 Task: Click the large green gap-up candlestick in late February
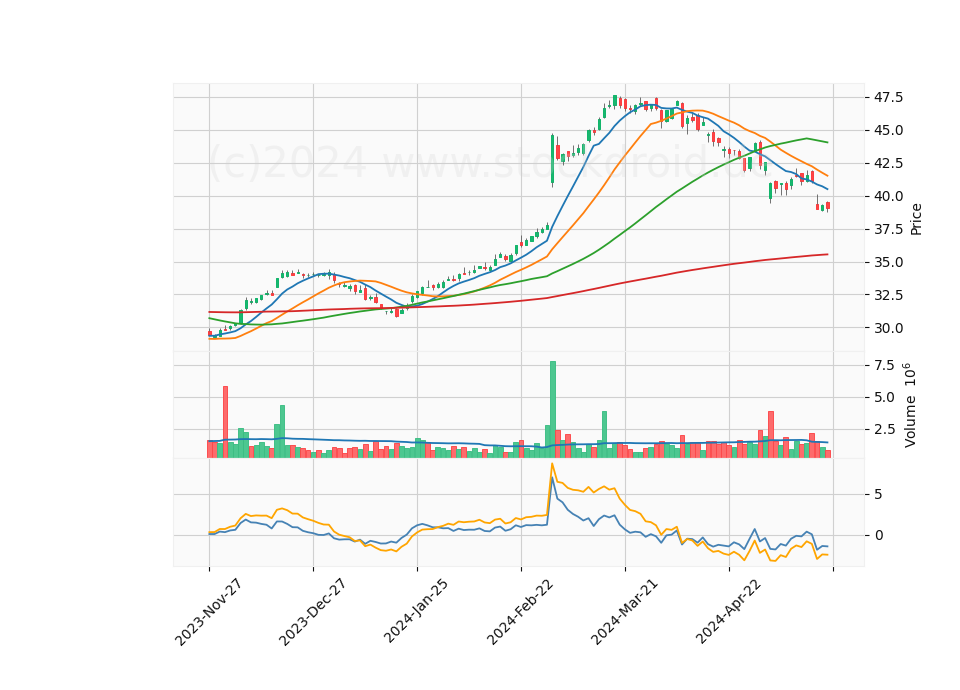(552, 159)
